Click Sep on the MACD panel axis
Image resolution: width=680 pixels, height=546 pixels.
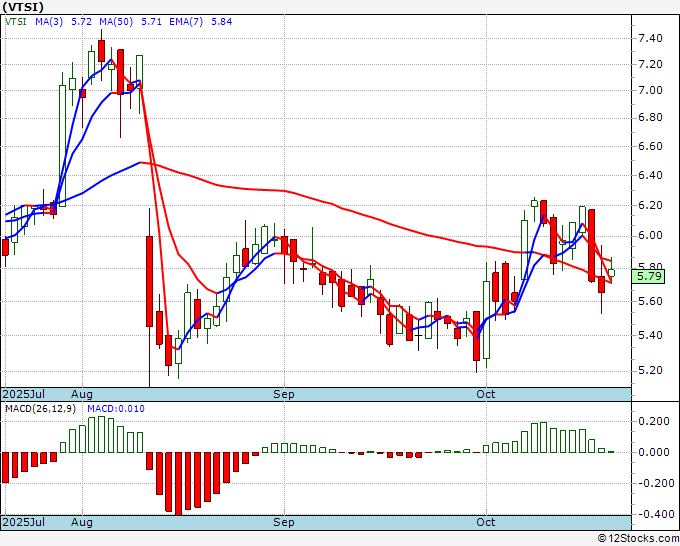click(x=284, y=522)
